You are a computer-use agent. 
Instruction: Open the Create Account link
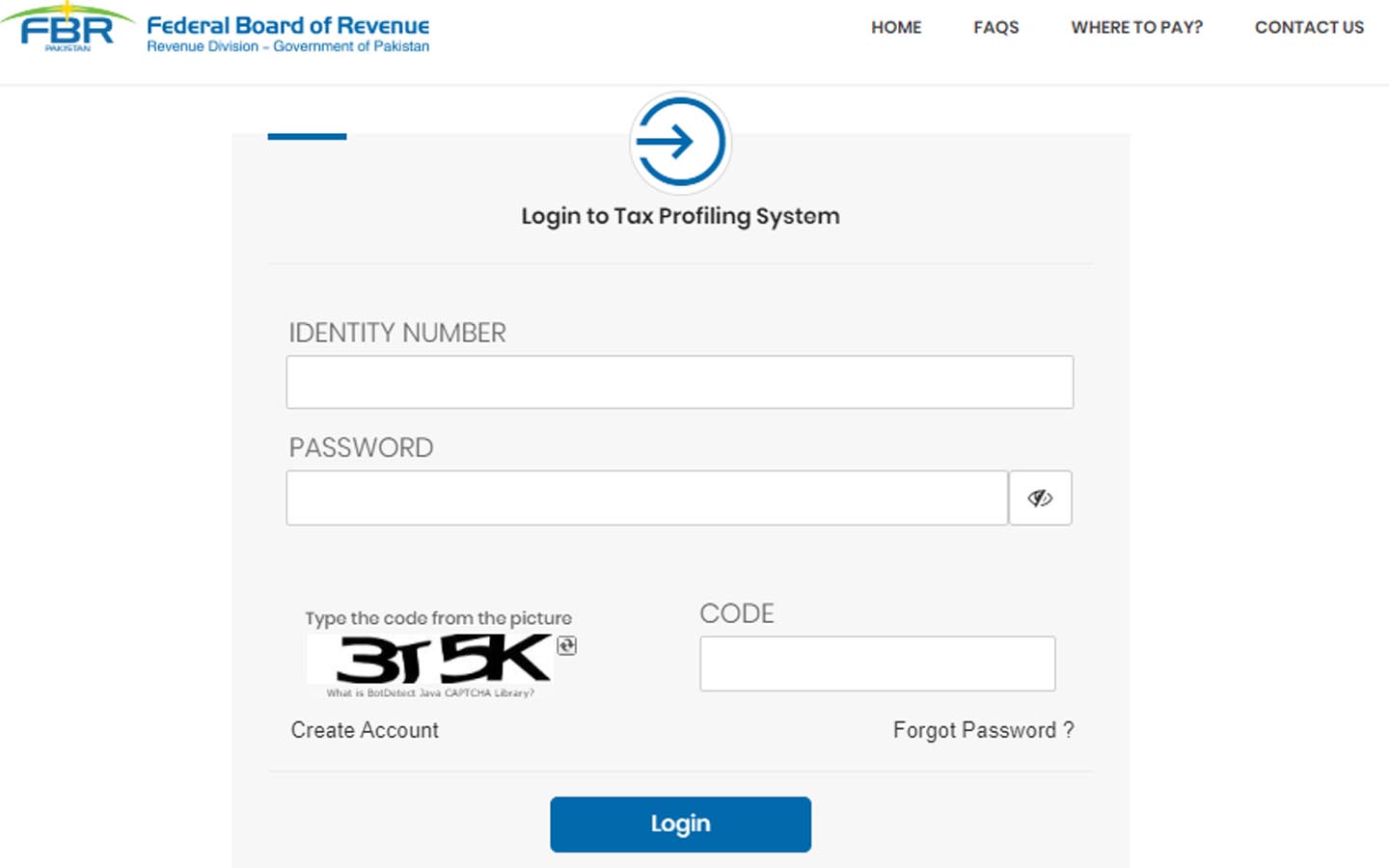click(x=364, y=730)
